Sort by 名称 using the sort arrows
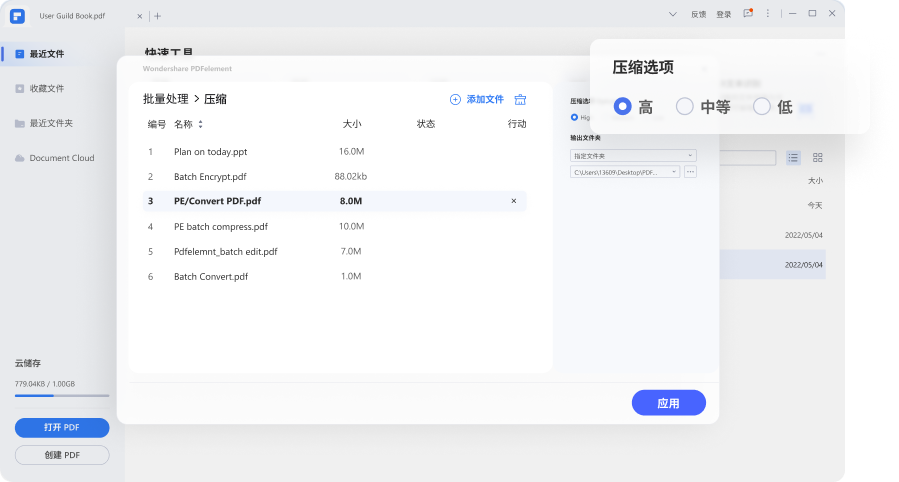 click(200, 124)
